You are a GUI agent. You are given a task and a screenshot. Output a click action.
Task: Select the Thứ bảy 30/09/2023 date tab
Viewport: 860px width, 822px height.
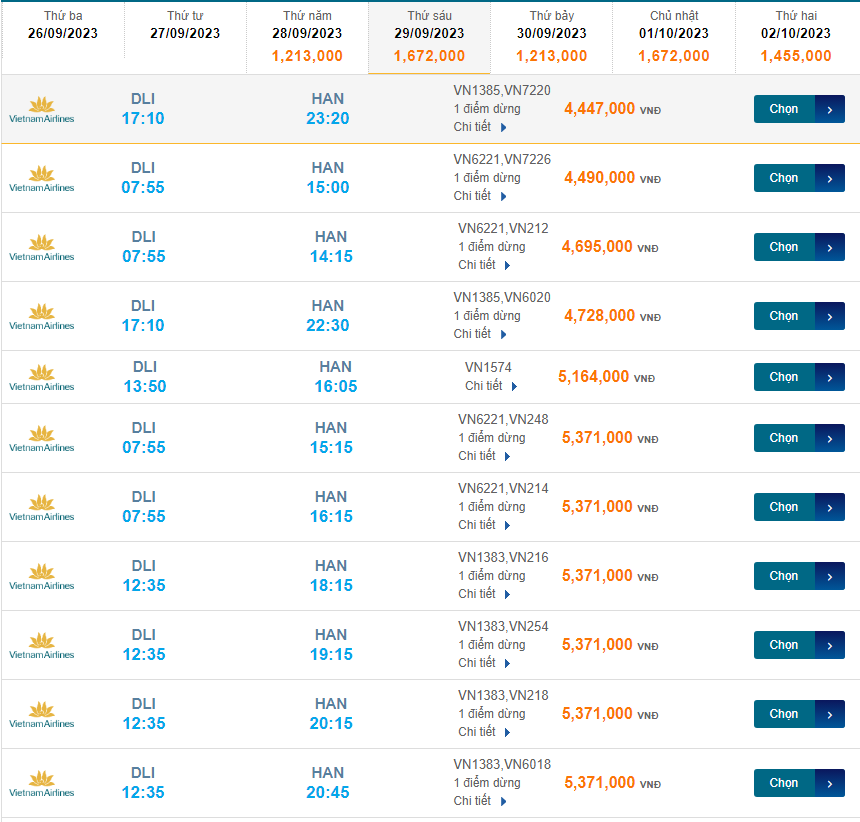click(x=552, y=38)
